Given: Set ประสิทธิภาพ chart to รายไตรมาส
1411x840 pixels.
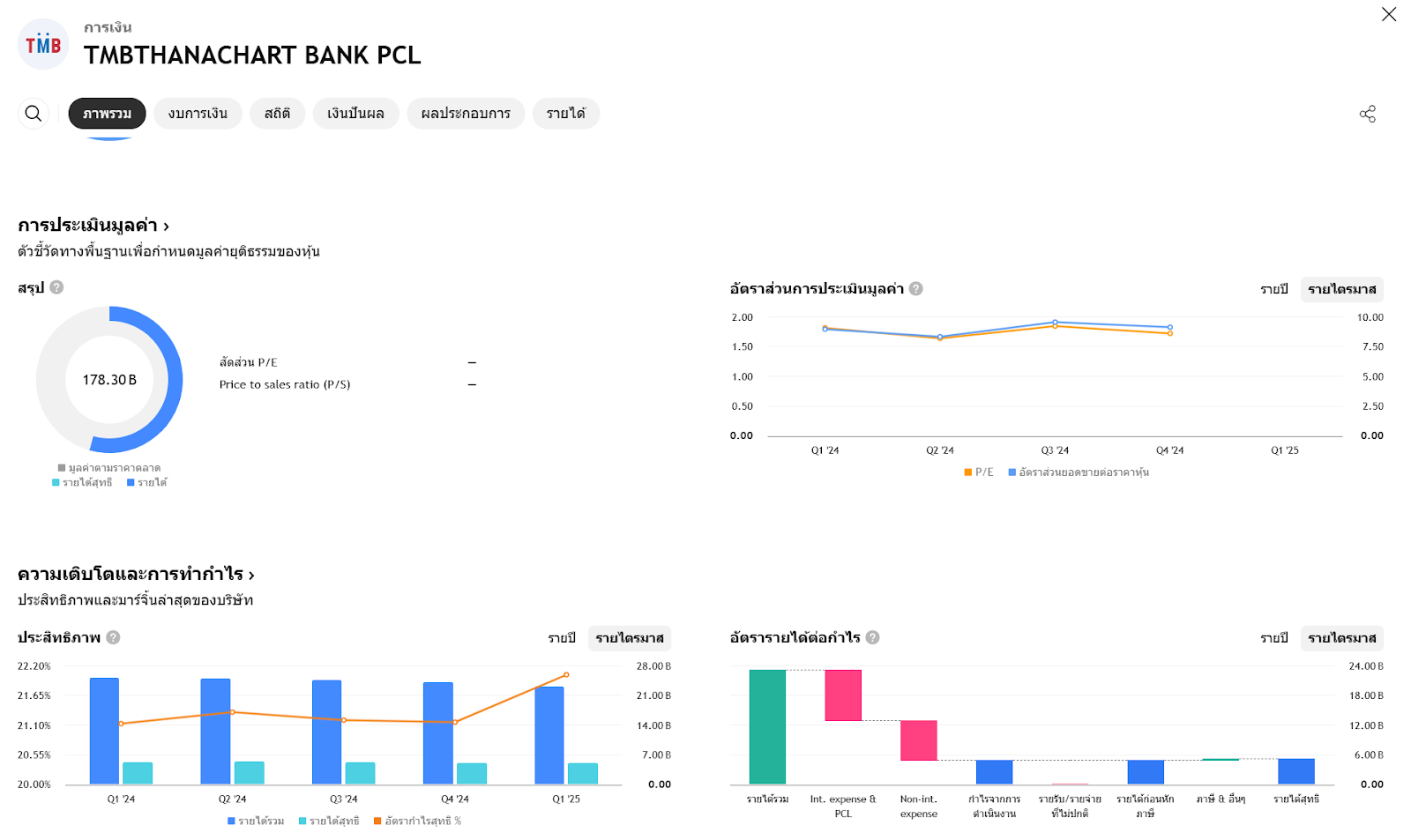Looking at the screenshot, I should (629, 638).
